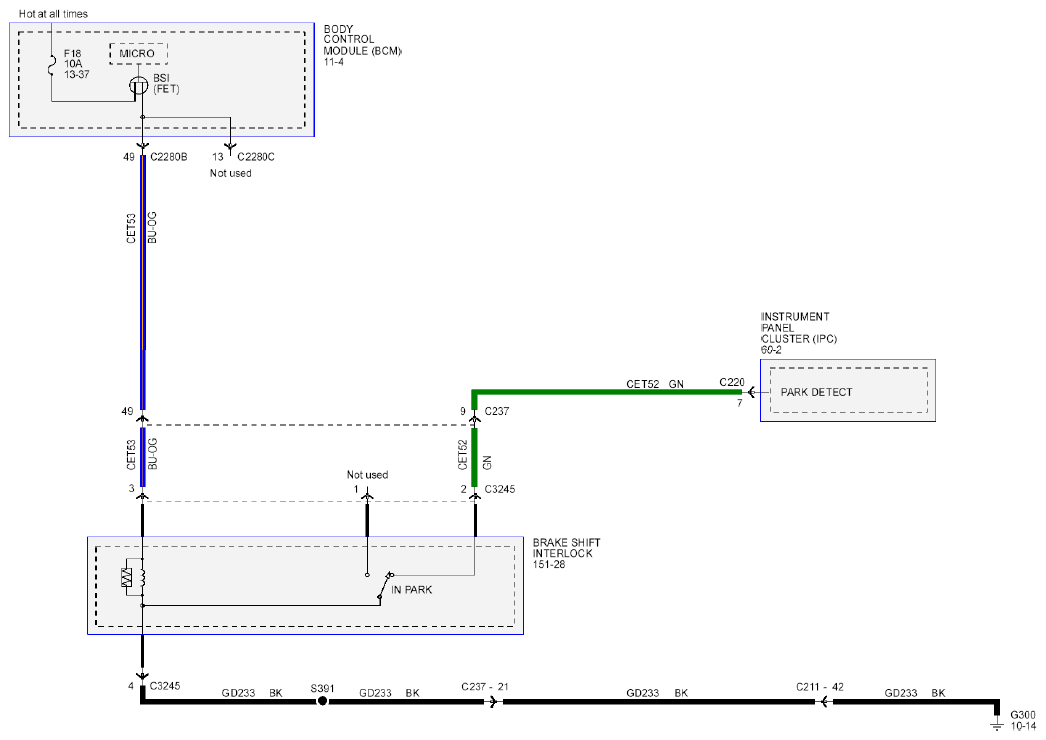1046x740 pixels.
Task: Click 'GD233 BK' label right of C211-42
Action: (x=915, y=693)
